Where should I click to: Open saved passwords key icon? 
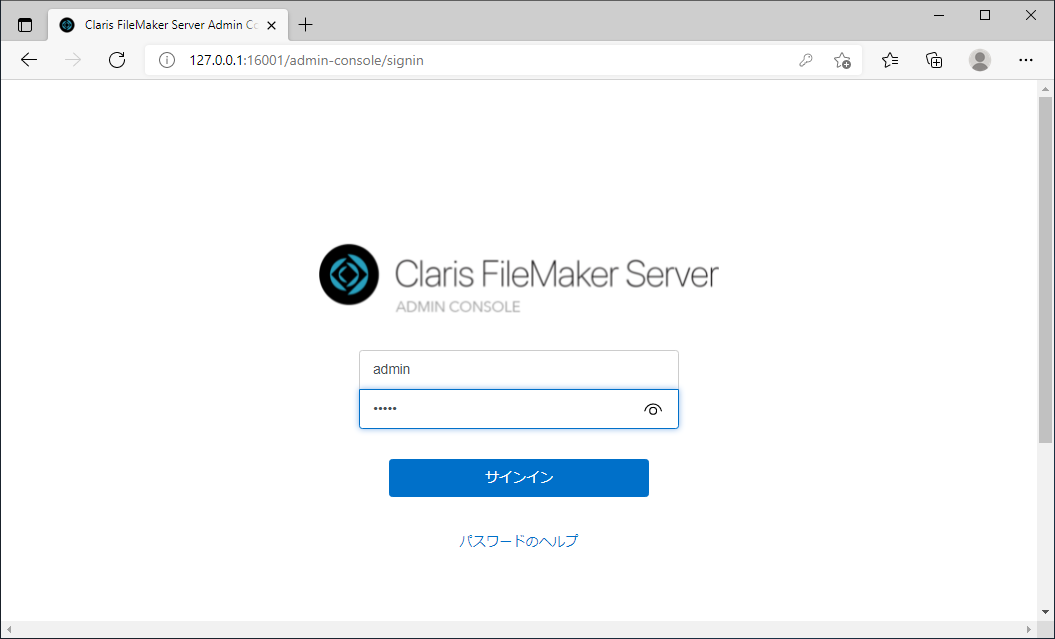coord(806,60)
